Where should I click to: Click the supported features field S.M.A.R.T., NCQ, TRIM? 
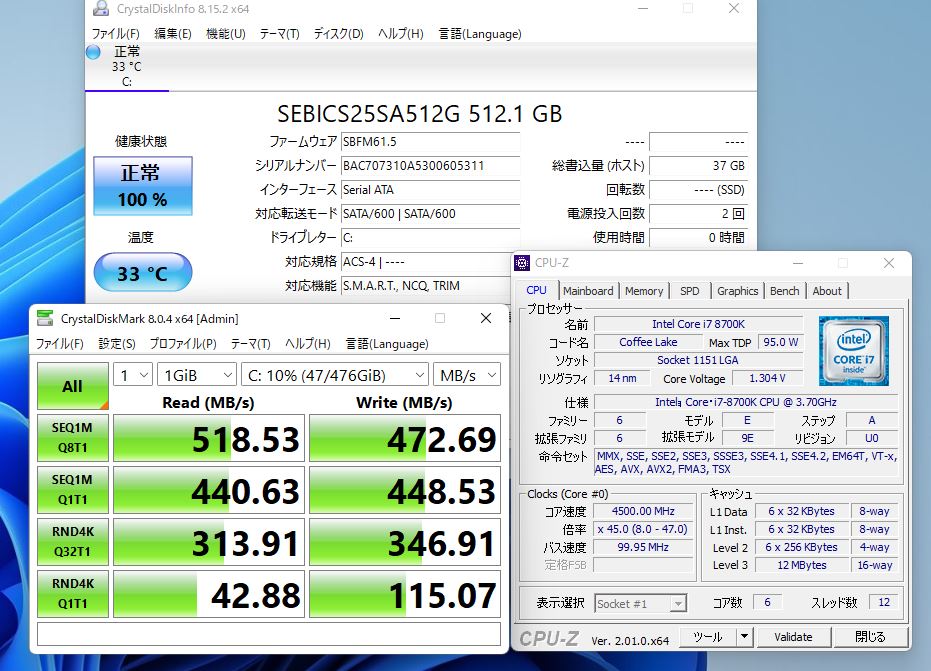pos(426,286)
